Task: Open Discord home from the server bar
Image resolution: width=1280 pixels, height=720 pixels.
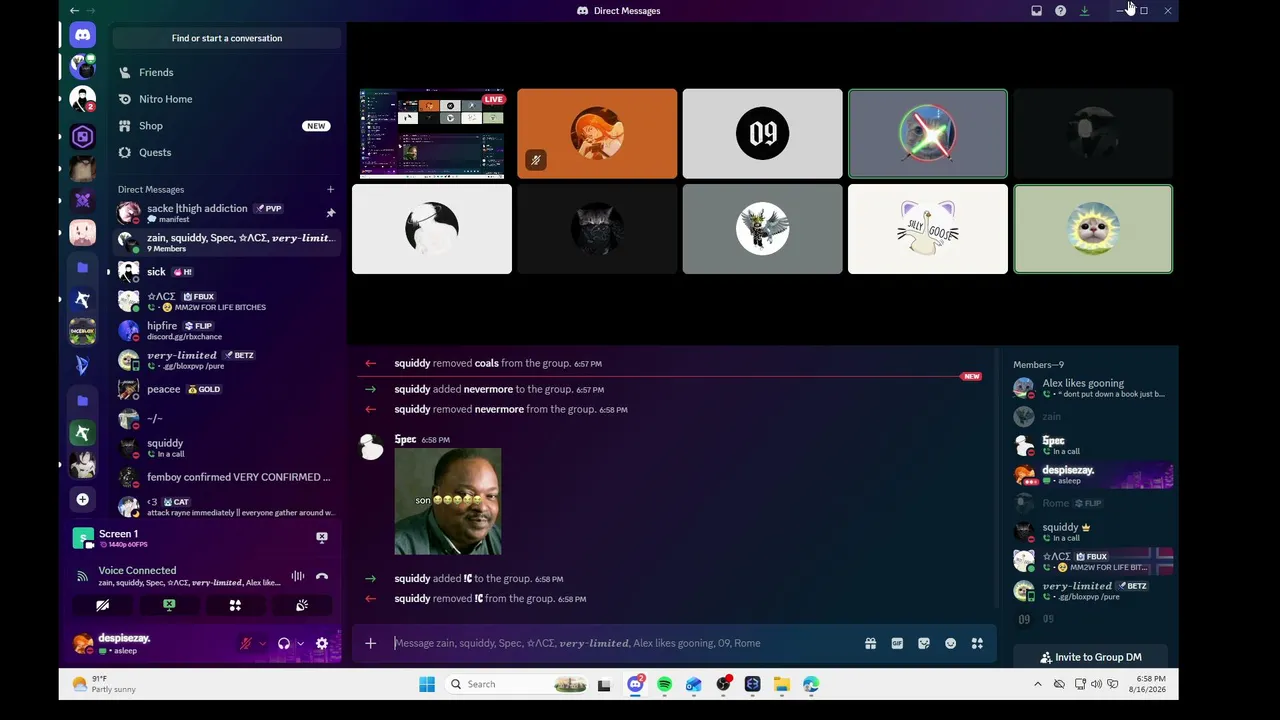Action: (83, 35)
